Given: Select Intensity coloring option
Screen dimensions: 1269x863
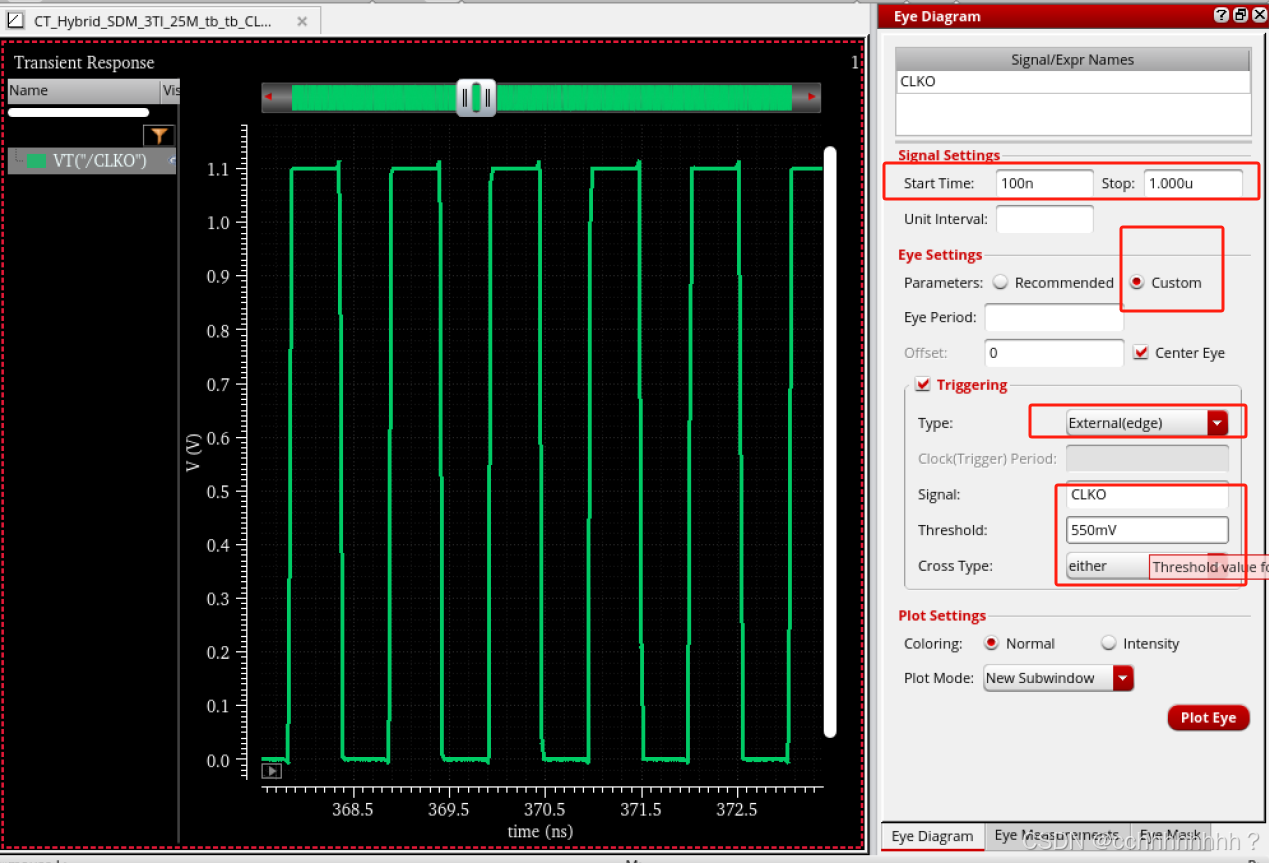Looking at the screenshot, I should (x=1108, y=643).
